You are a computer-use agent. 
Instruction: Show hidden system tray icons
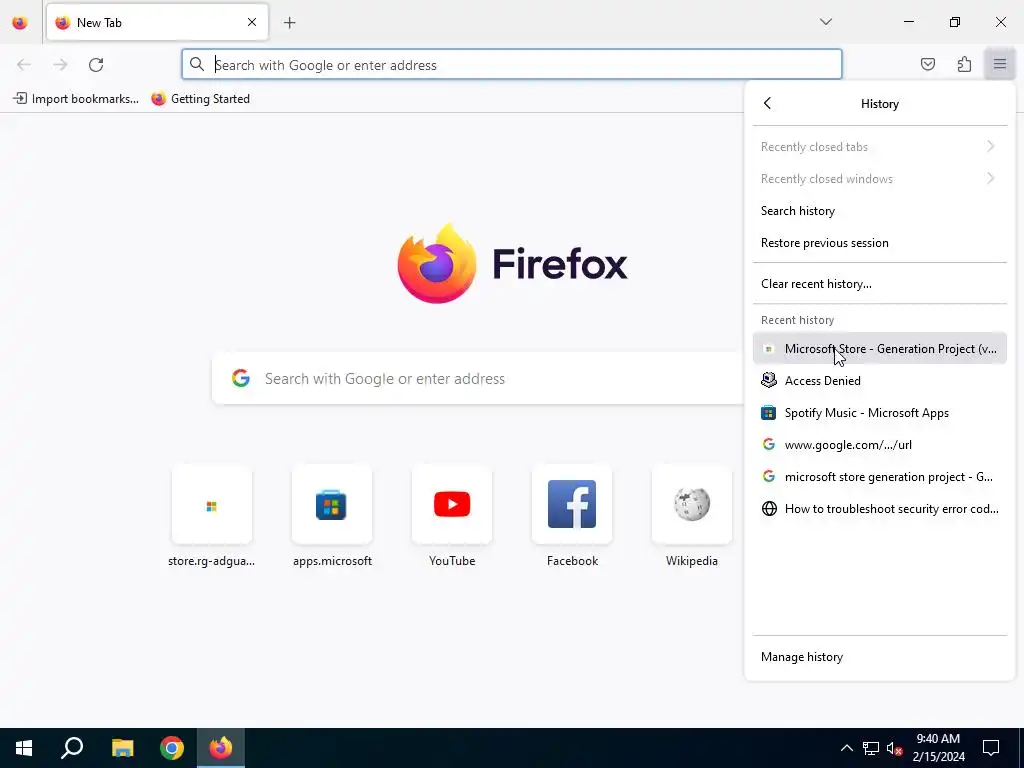(x=846, y=748)
